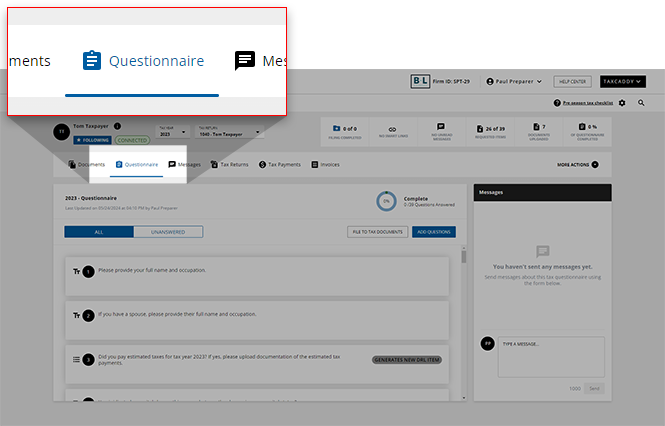Open the Pre-season tax checklist link
Image resolution: width=665 pixels, height=426 pixels.
[588, 103]
